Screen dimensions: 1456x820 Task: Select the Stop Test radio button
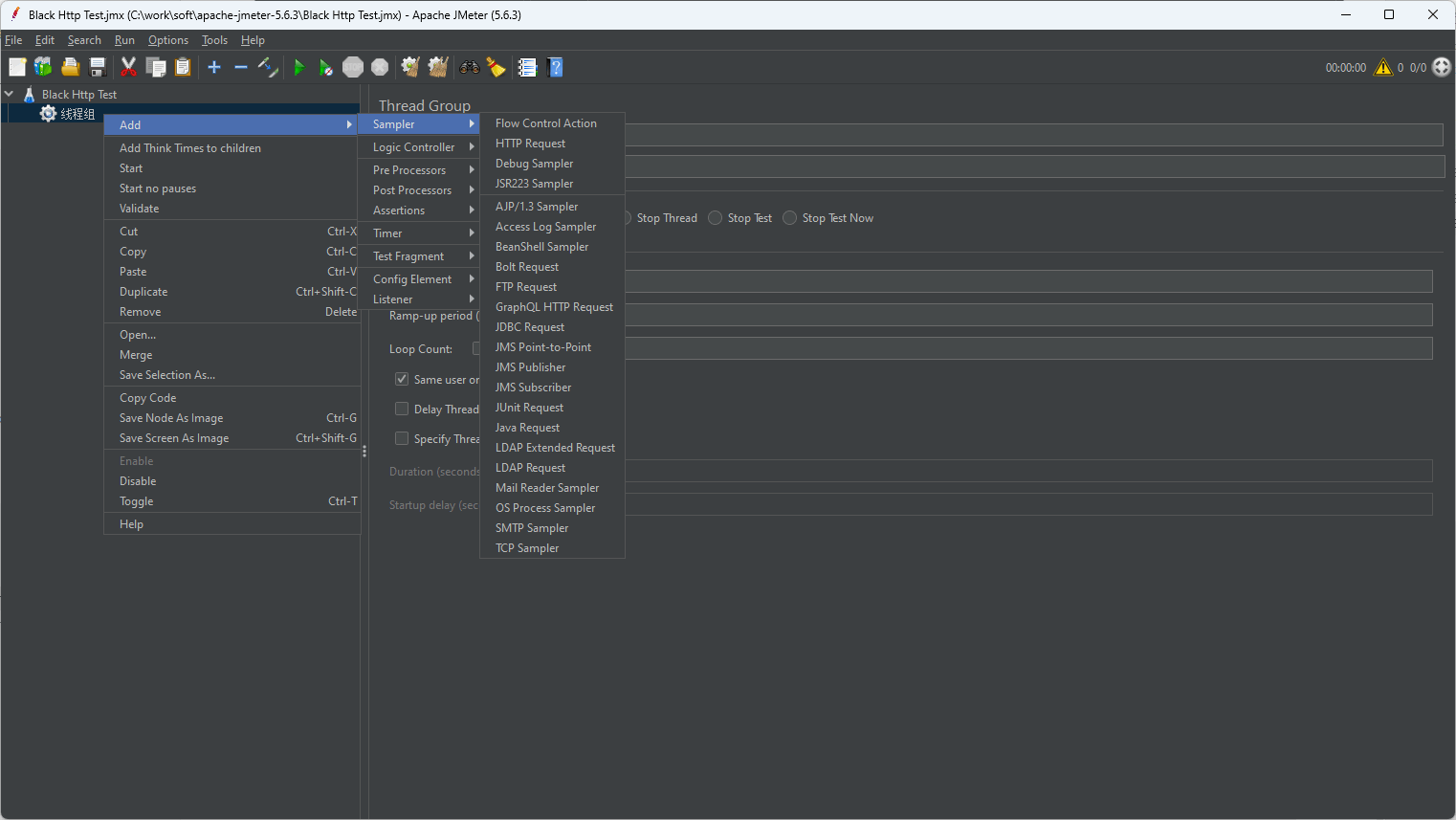716,218
